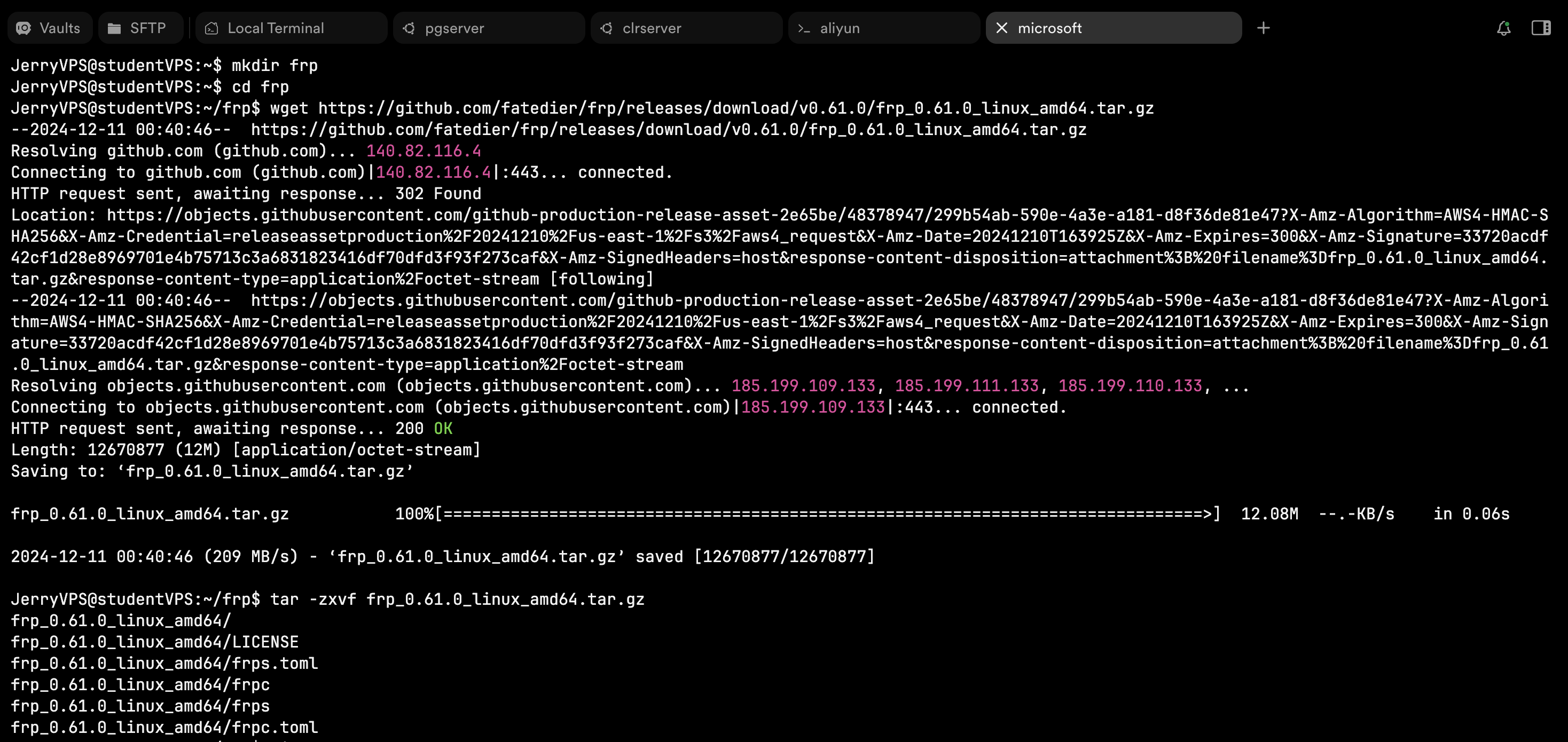1568x742 pixels.
Task: Click the '12.08M' download size
Action: click(x=1269, y=514)
